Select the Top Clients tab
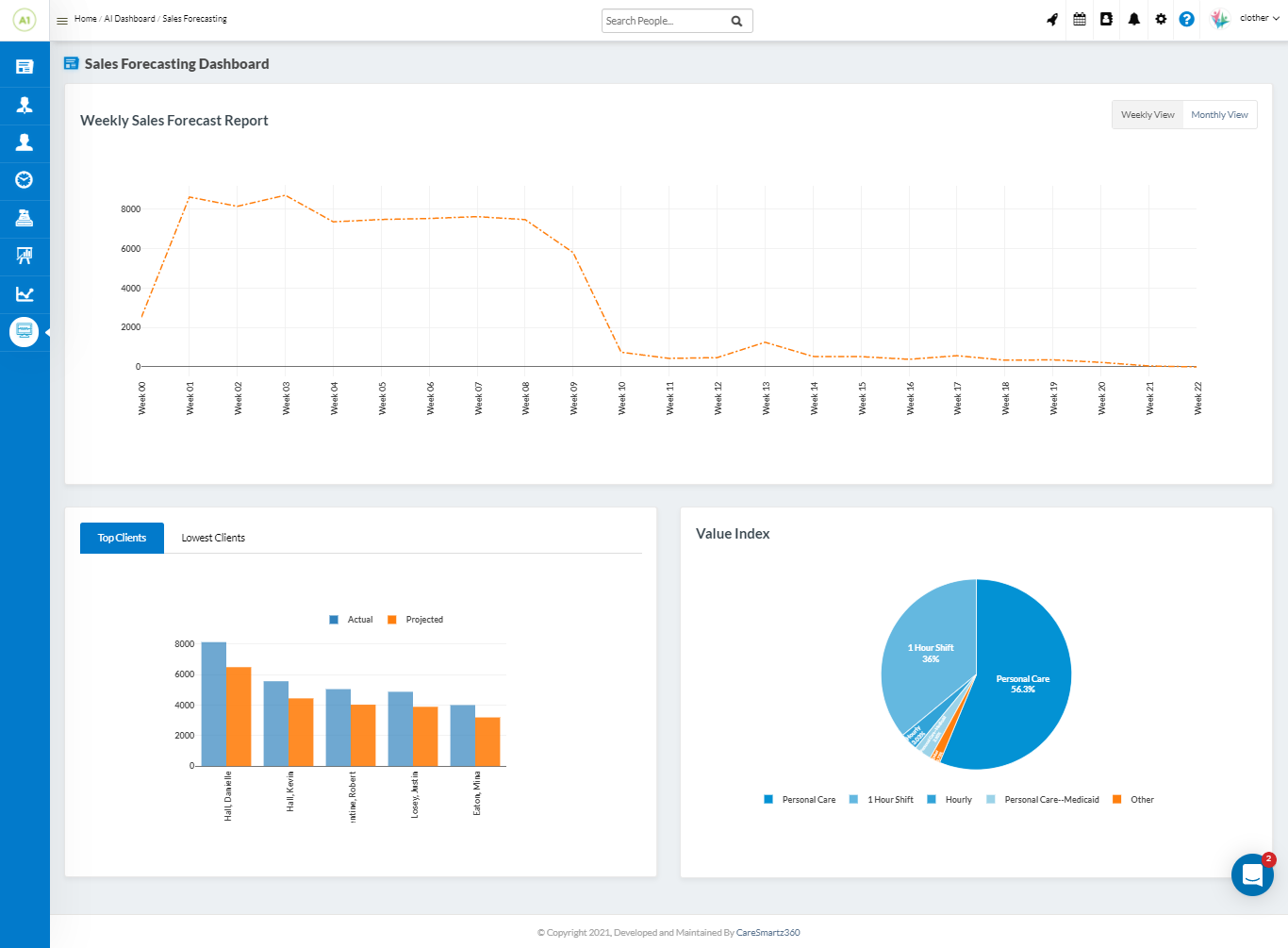This screenshot has width=1288, height=948. tap(123, 538)
